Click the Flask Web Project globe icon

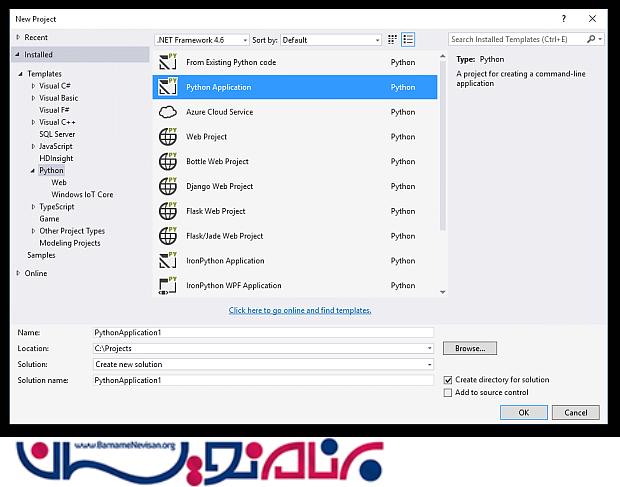pos(168,211)
